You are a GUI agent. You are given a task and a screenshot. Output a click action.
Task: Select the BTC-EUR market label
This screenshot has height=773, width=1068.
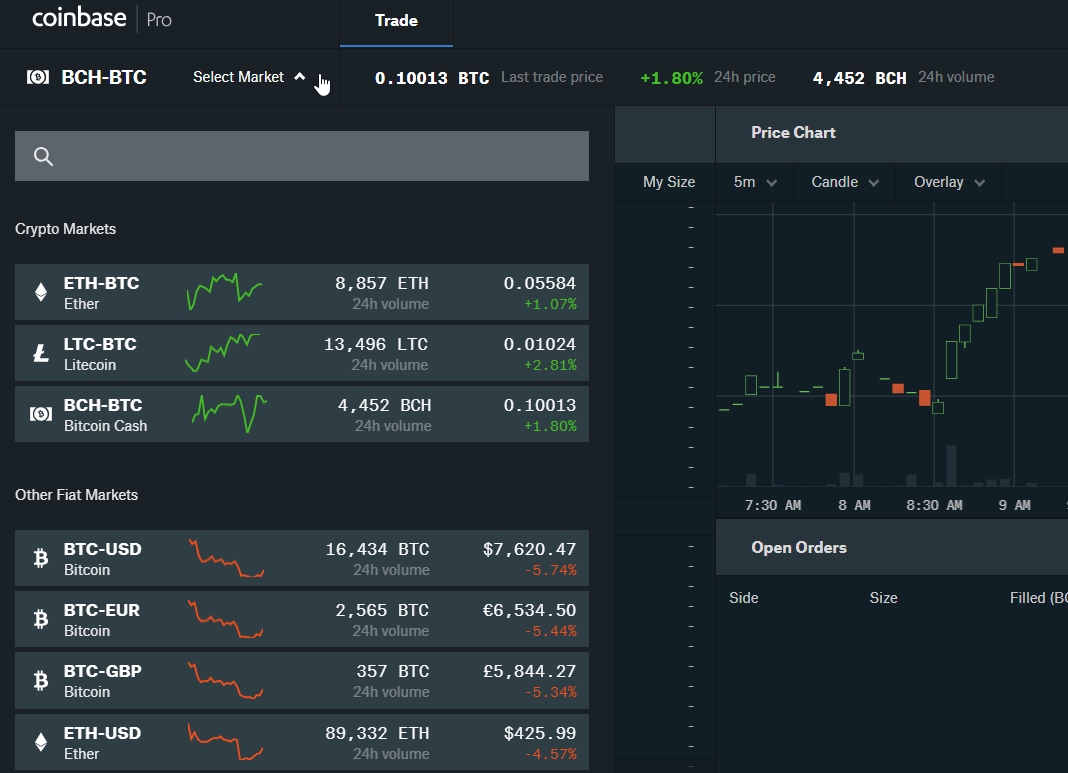[x=101, y=610]
